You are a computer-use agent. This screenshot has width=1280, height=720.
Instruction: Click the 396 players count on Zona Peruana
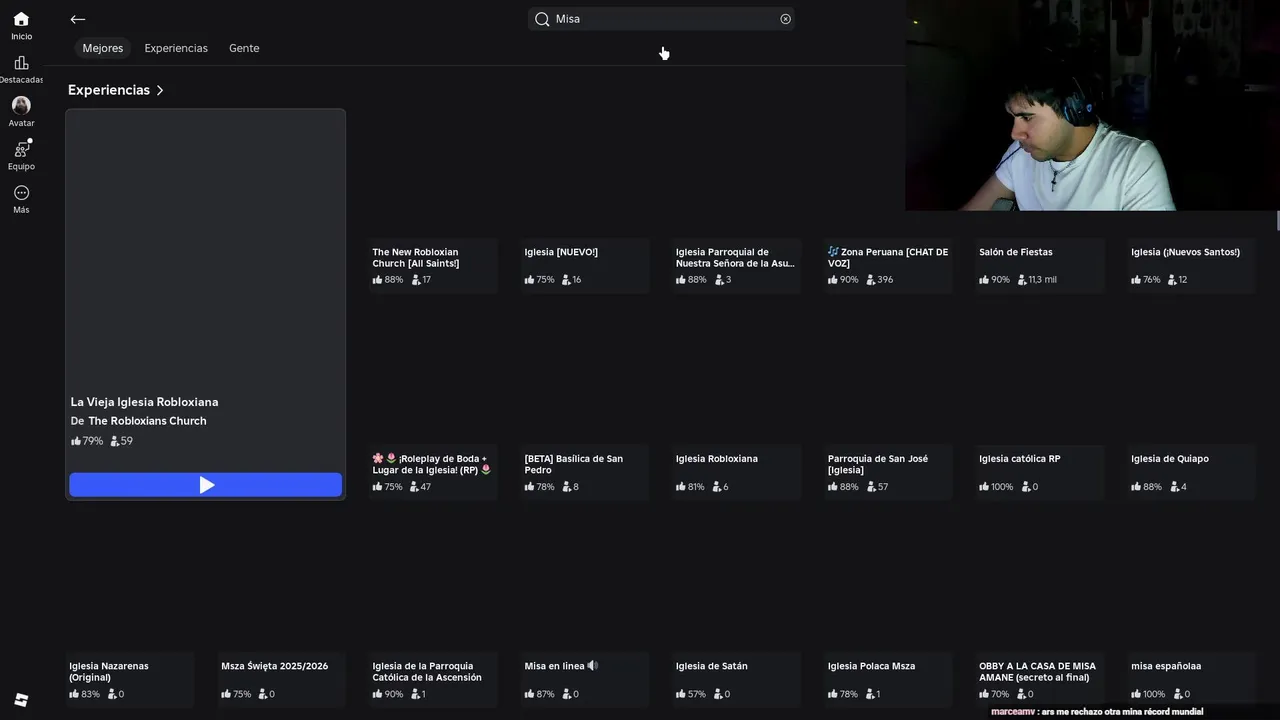pos(880,280)
